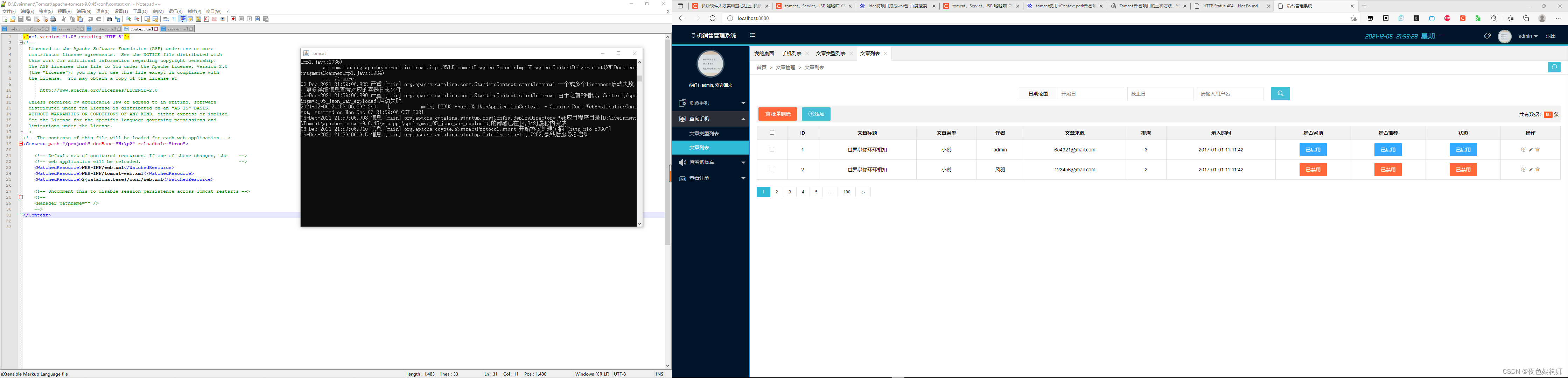Click the Notepad++ Print toolbar icon
Image resolution: width=1568 pixels, height=378 pixels.
53,19
